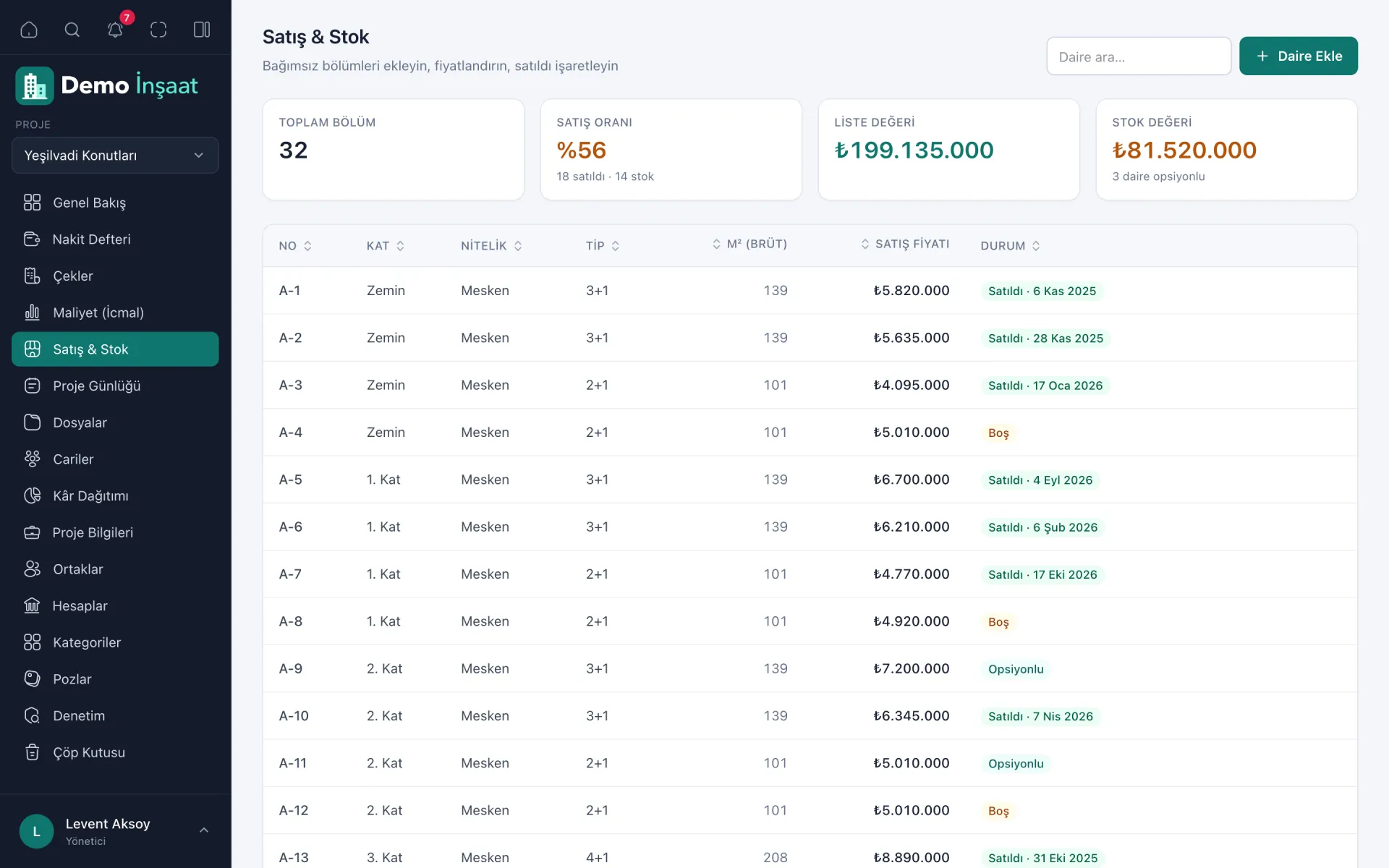Click the SATIŞ ORANI %56 card
Screen dimensions: 1389x868
(671, 150)
